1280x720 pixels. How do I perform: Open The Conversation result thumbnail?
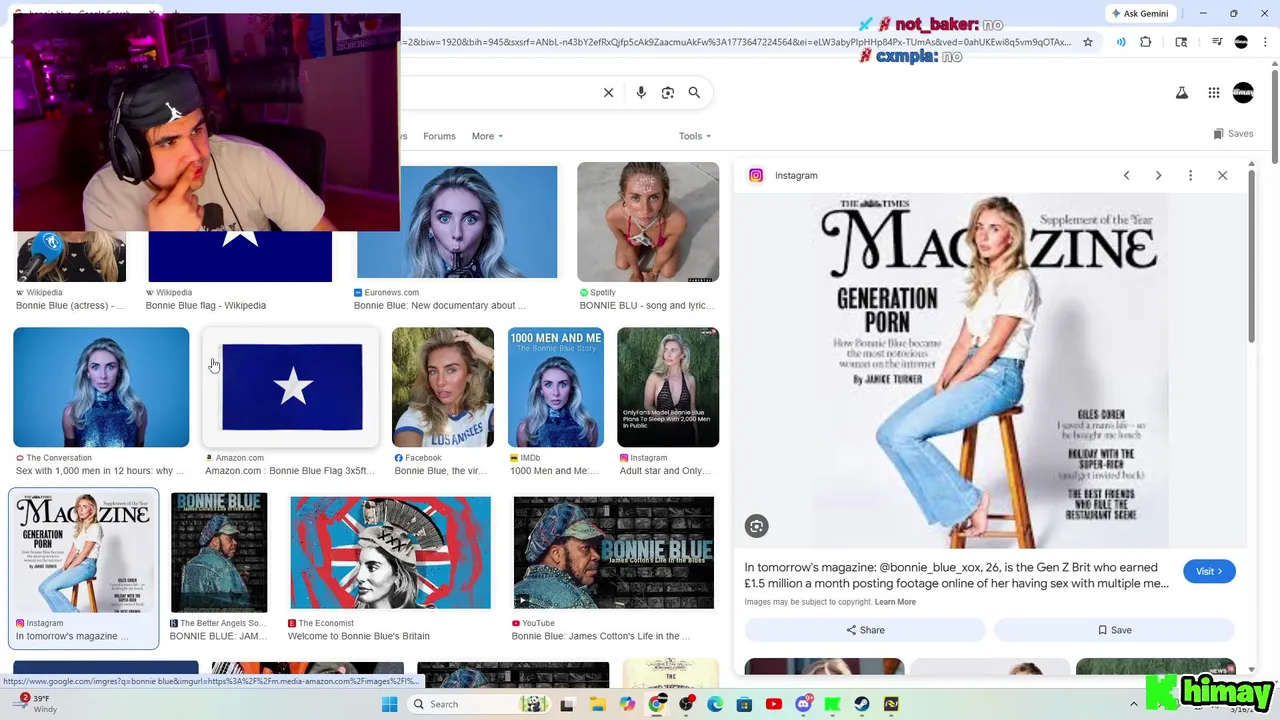(101, 387)
